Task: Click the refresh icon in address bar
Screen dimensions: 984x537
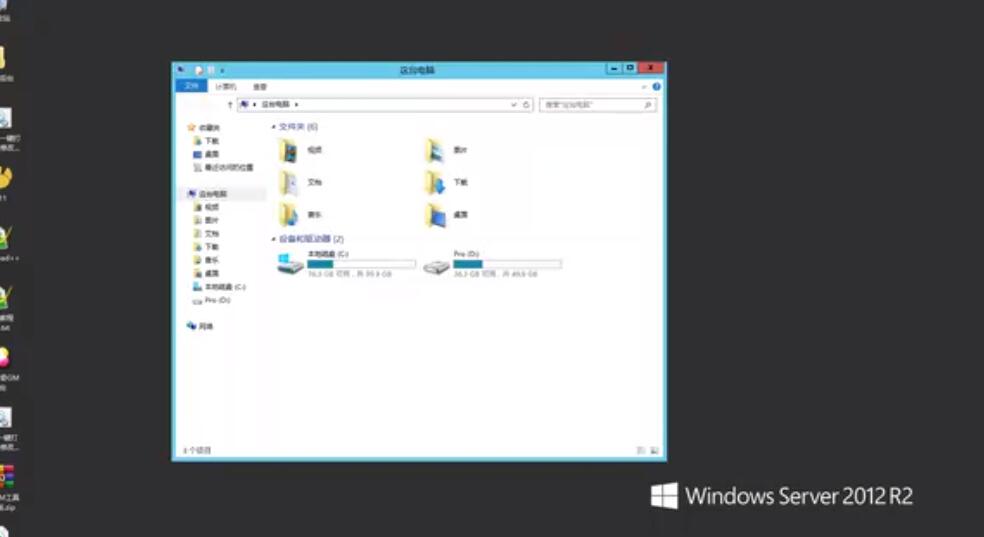Action: point(527,104)
